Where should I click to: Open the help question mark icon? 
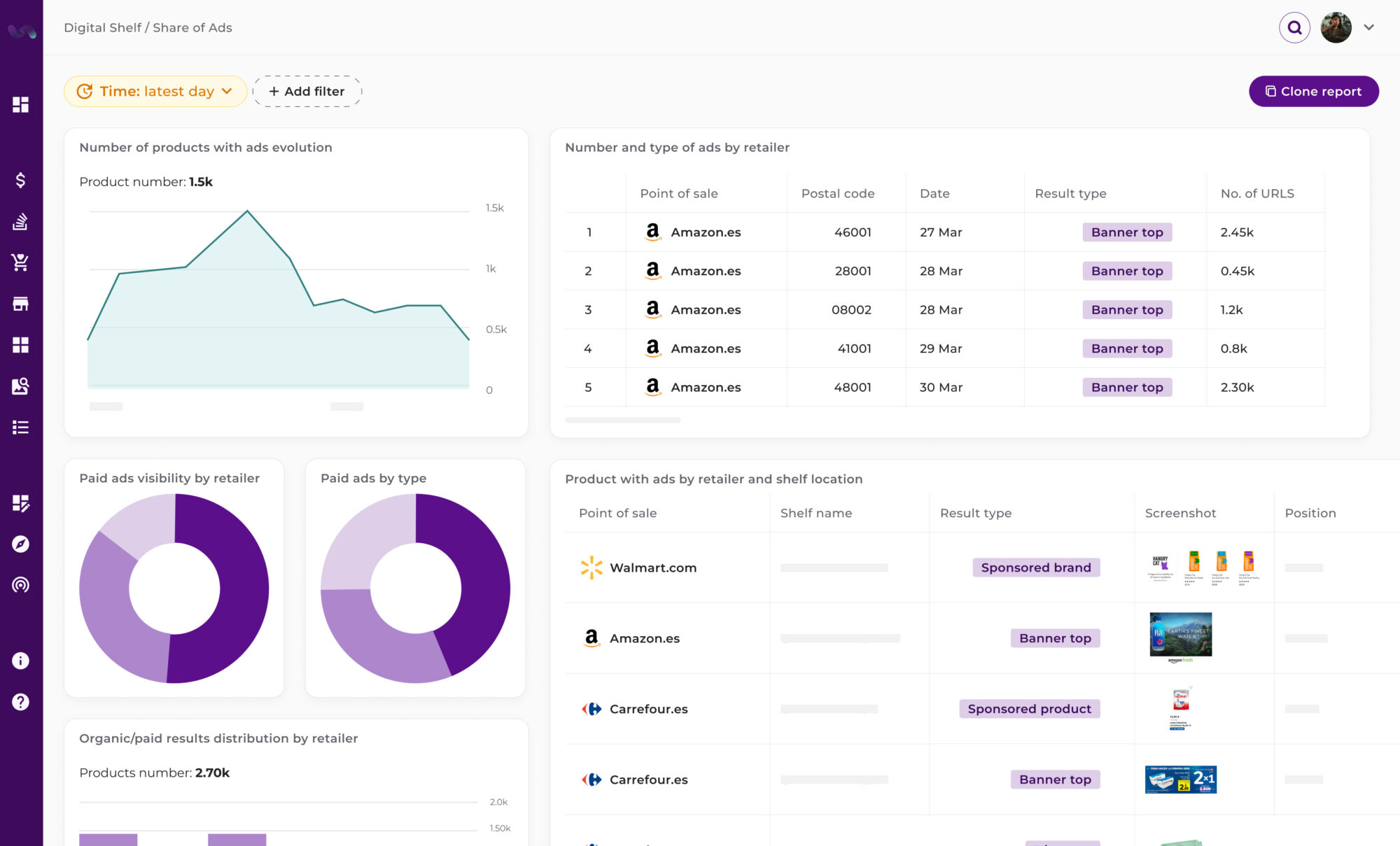pos(20,700)
